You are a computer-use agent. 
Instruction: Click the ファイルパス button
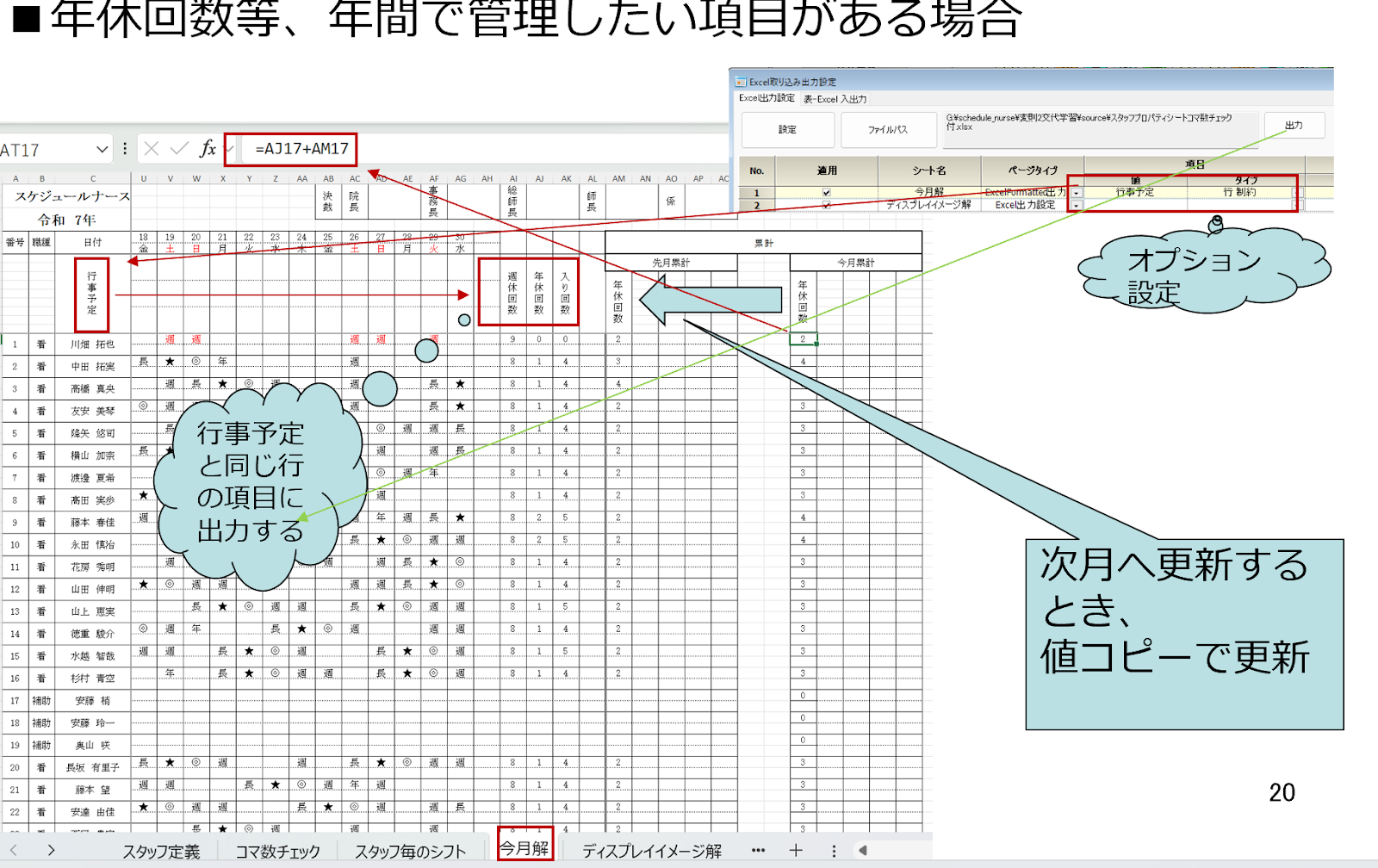click(888, 129)
